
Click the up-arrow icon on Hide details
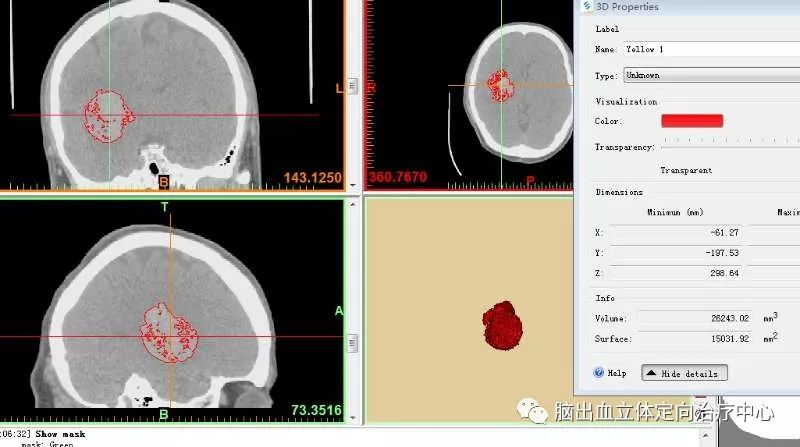pos(652,373)
